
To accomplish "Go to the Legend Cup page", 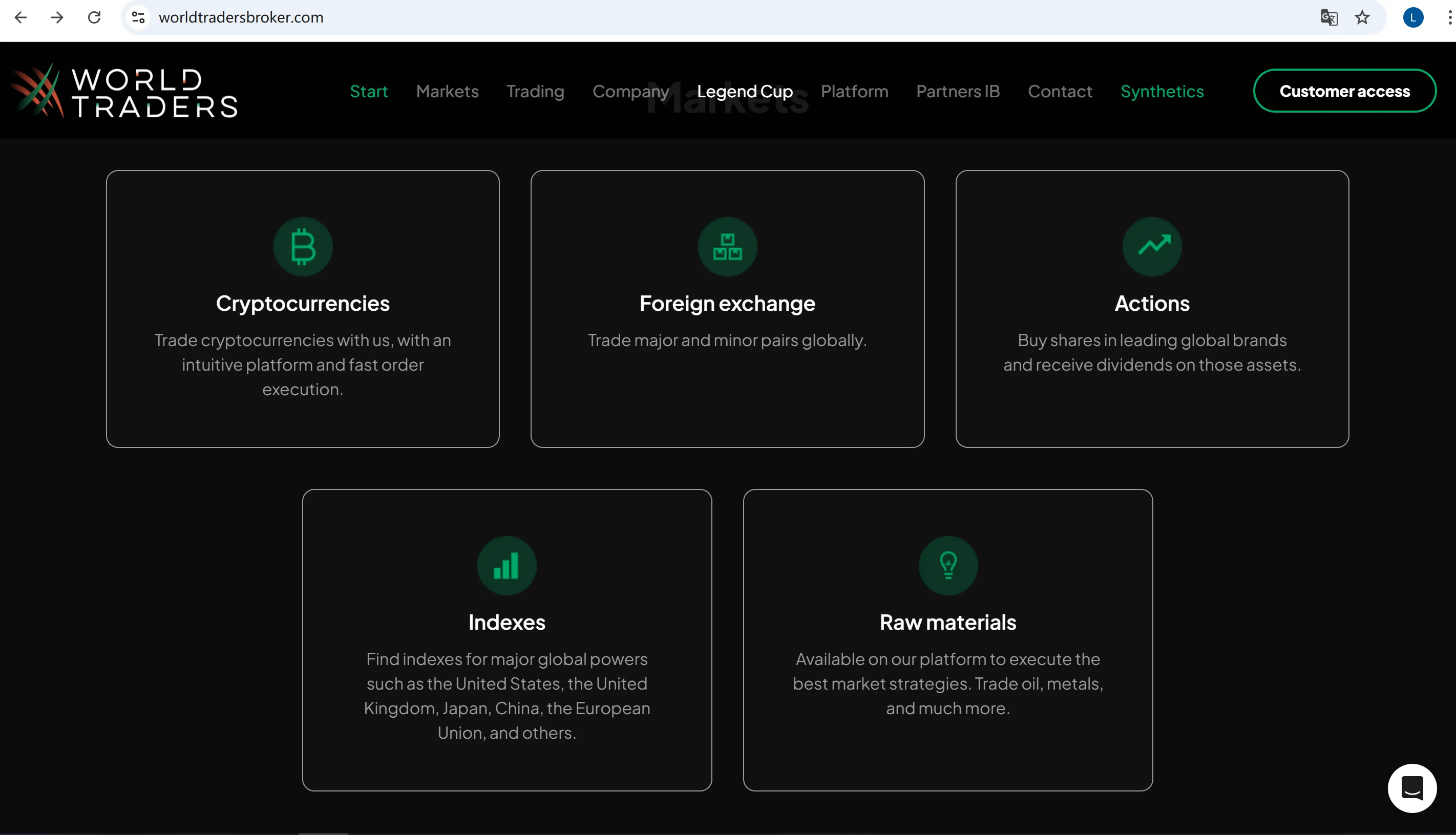I will 745,91.
